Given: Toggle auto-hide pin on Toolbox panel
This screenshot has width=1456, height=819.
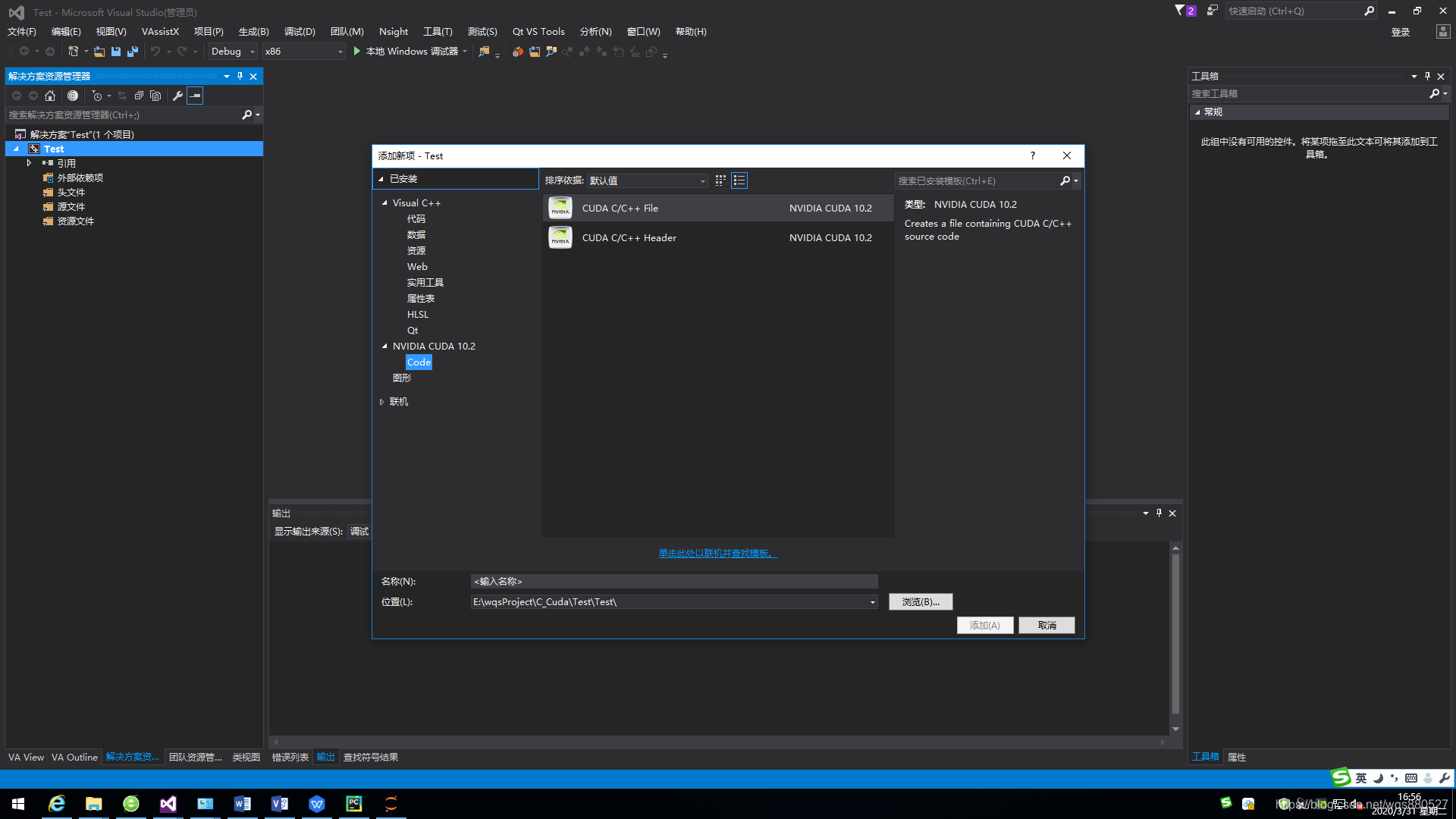Looking at the screenshot, I should pos(1427,76).
